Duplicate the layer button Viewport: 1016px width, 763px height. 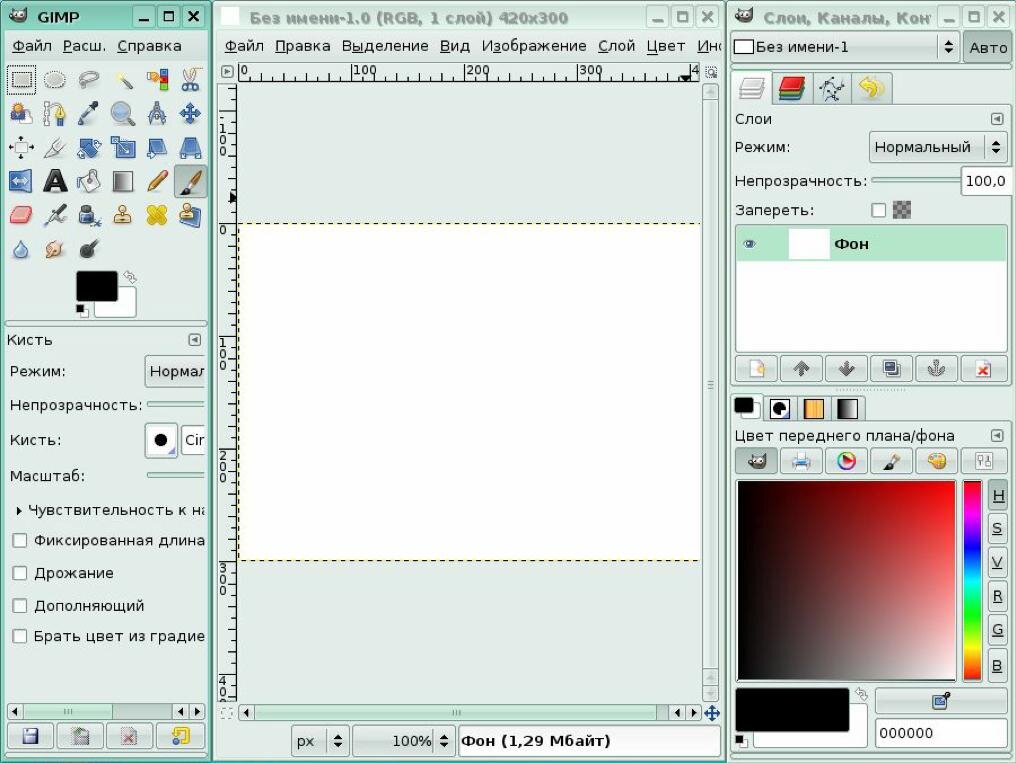pyautogui.click(x=892, y=369)
